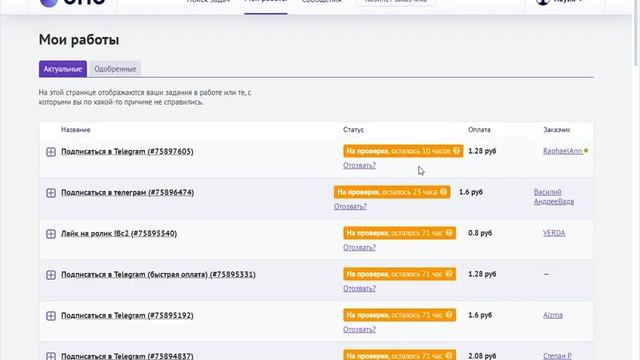Click help icon in status badge of #75895331
The width and height of the screenshot is (640, 360).
[x=449, y=274]
